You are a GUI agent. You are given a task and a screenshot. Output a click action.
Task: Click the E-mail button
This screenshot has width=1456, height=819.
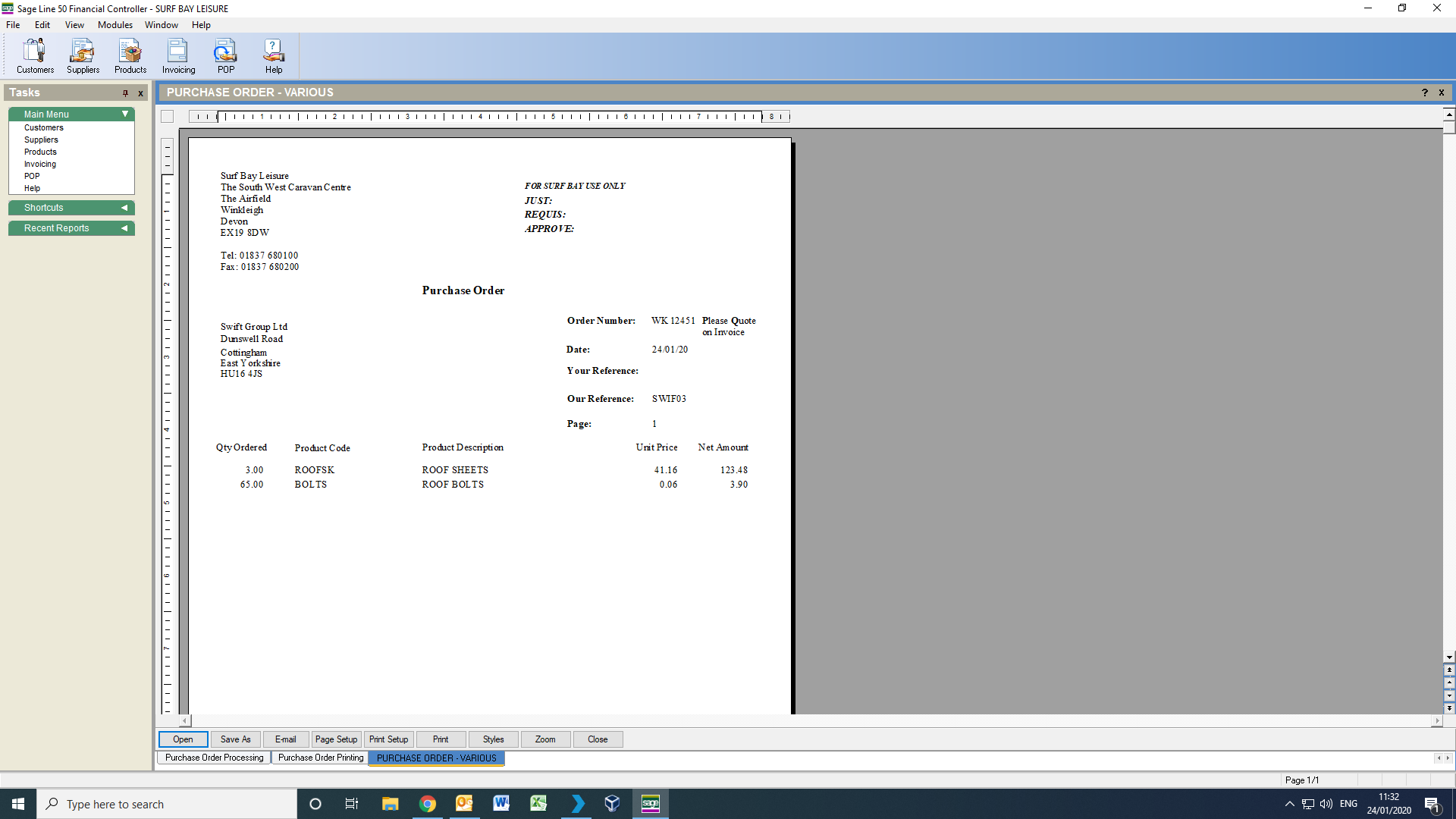tap(285, 739)
